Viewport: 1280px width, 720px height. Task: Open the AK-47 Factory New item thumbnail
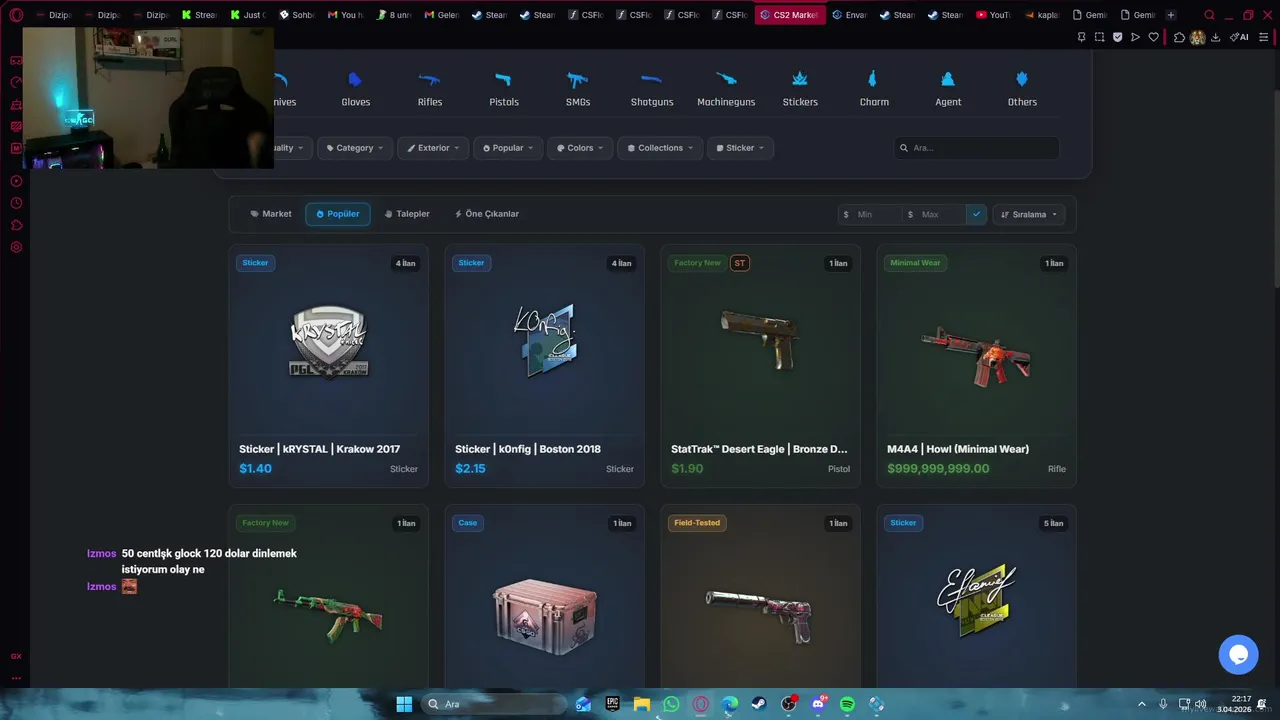click(x=329, y=614)
